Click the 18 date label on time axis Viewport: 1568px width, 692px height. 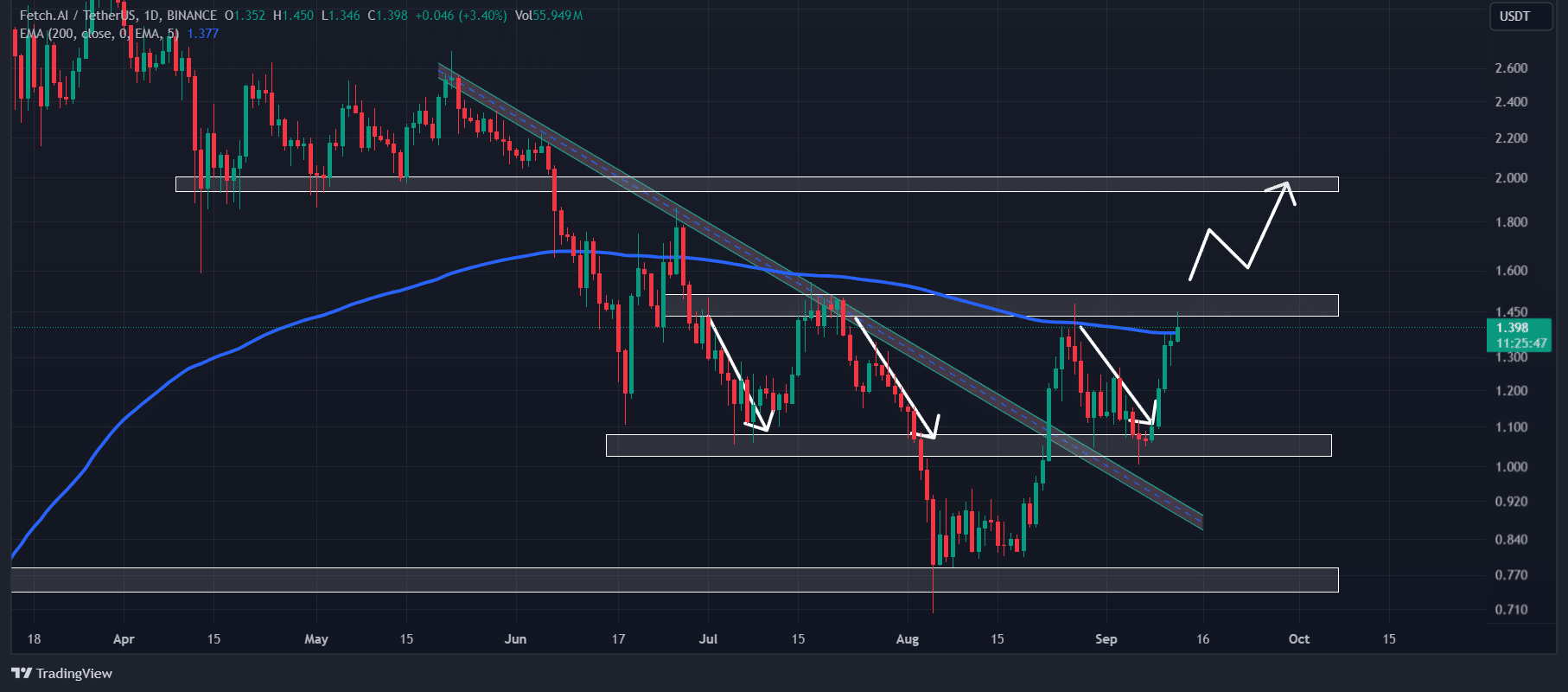click(x=34, y=639)
